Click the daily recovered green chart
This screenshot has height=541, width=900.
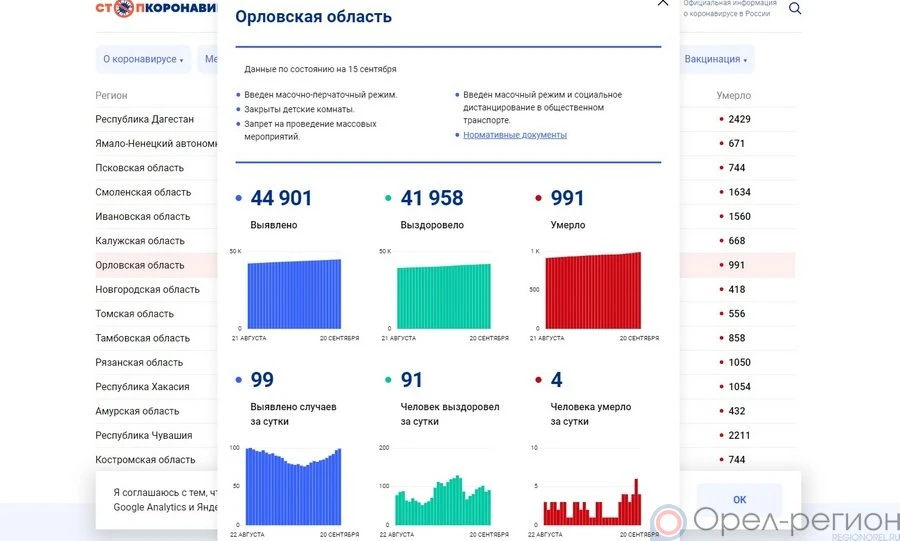click(444, 500)
